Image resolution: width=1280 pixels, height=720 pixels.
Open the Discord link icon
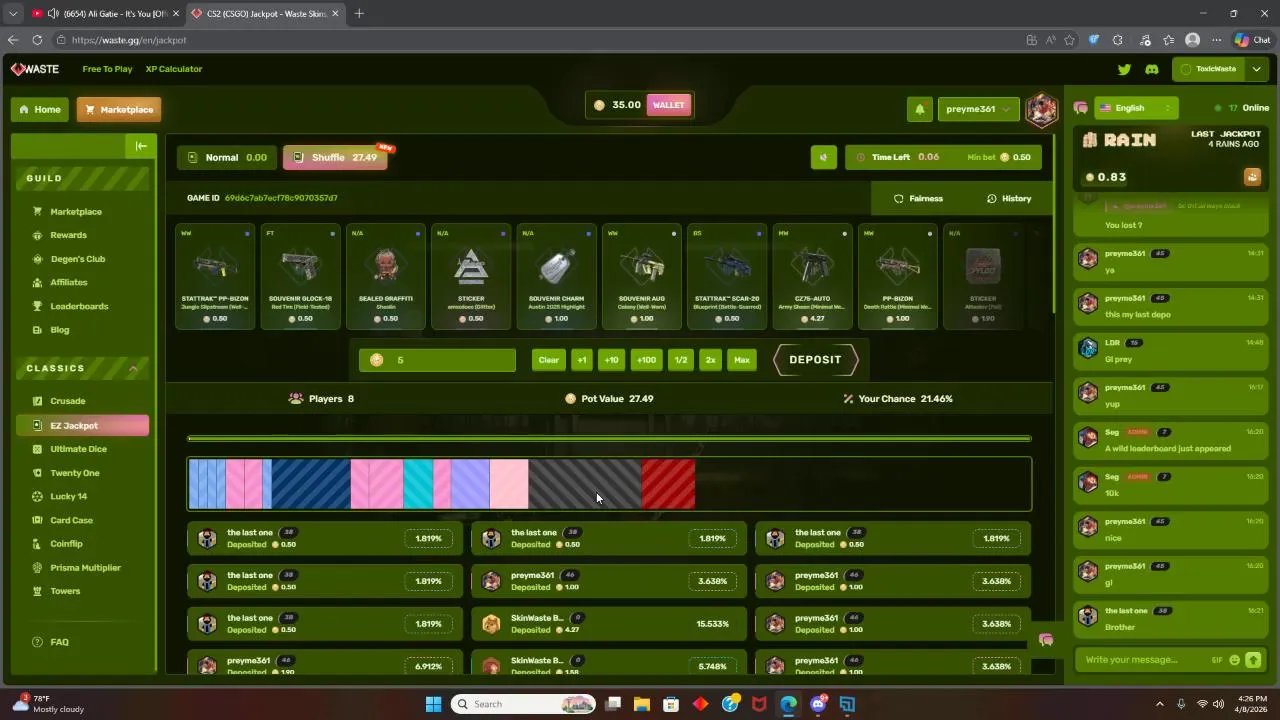(1152, 69)
